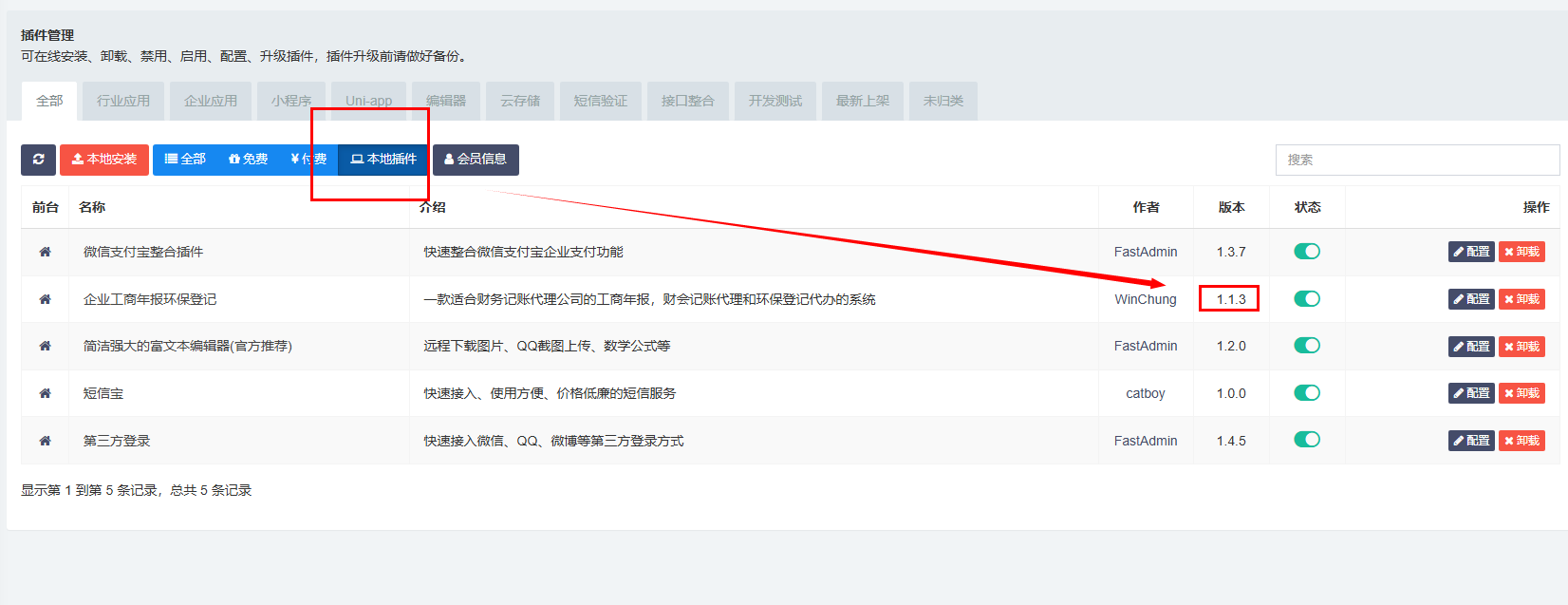Switch to the 全部 category tab

tap(49, 101)
